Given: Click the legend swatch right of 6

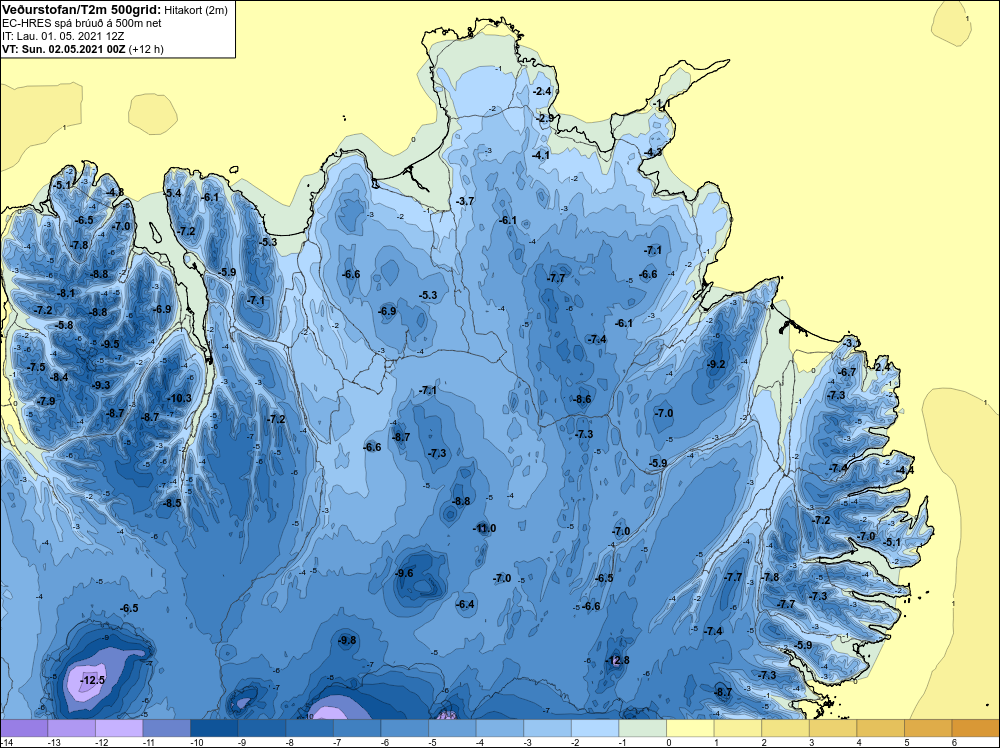Looking at the screenshot, I should [976, 728].
